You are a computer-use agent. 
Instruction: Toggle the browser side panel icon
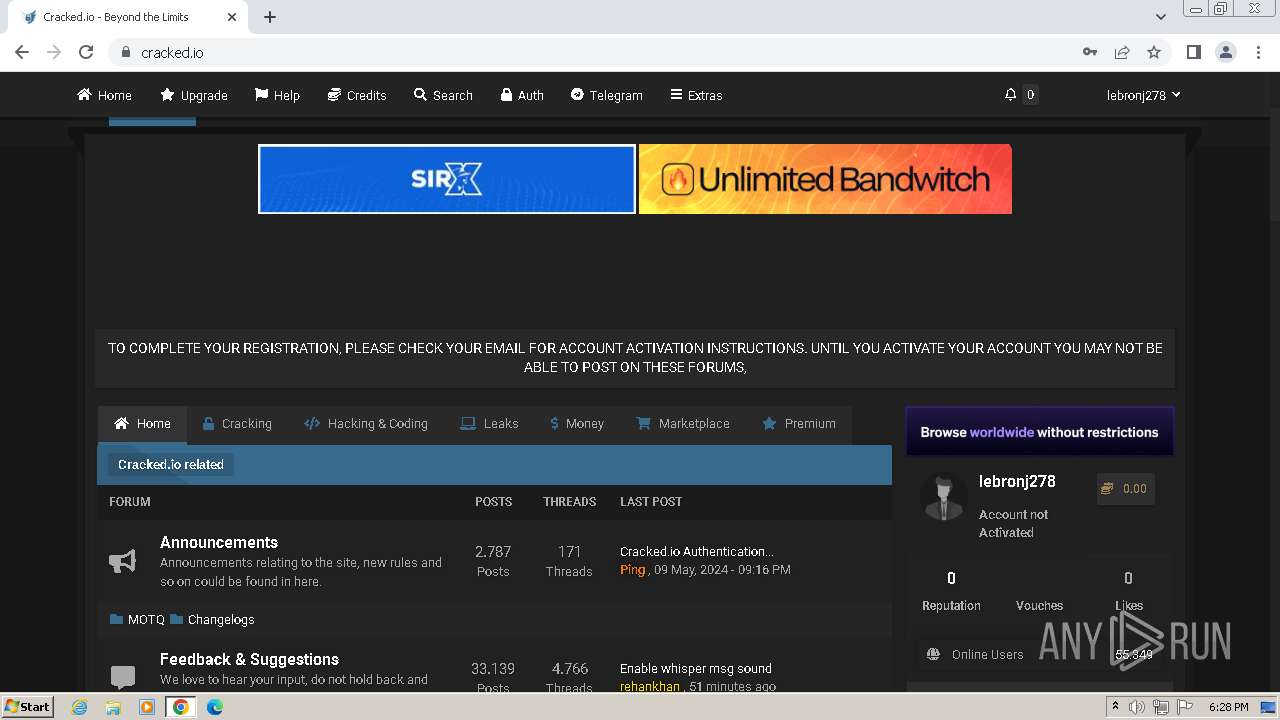(x=1193, y=52)
